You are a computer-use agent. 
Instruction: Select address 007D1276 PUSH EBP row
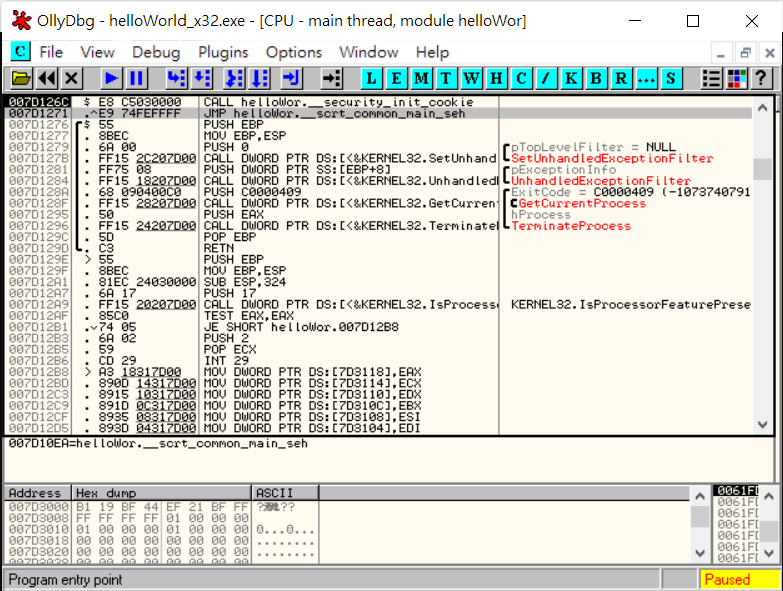(x=378, y=125)
